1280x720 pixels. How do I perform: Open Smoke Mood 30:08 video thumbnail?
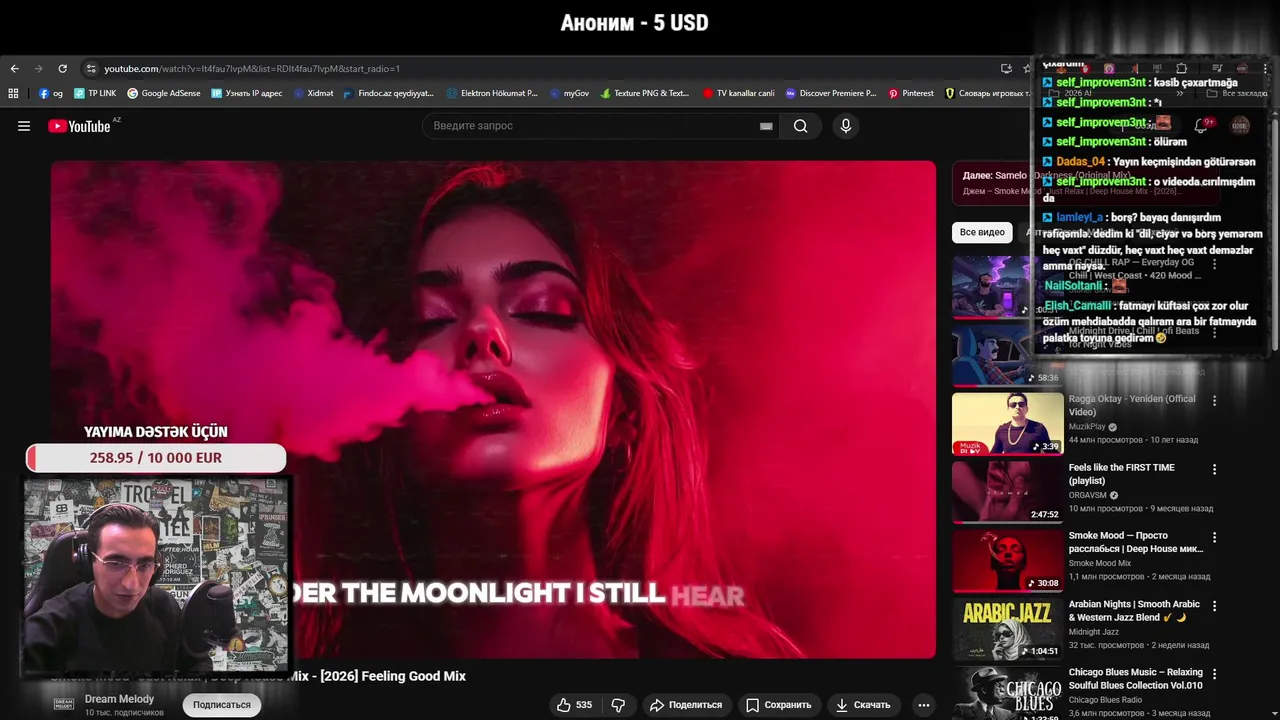coord(1007,560)
